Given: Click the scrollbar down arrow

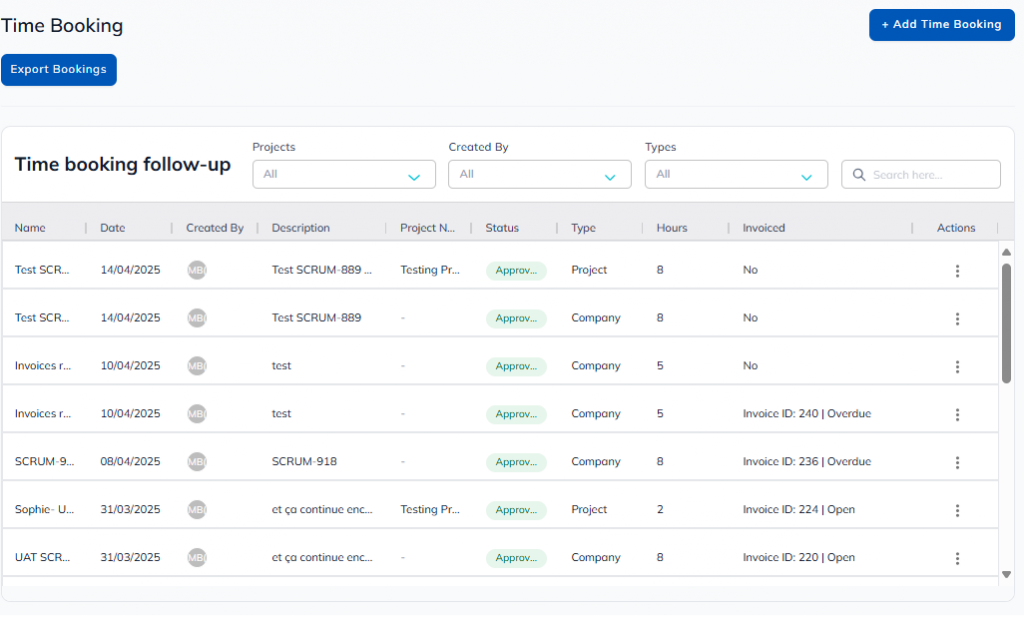Looking at the screenshot, I should [x=1006, y=574].
